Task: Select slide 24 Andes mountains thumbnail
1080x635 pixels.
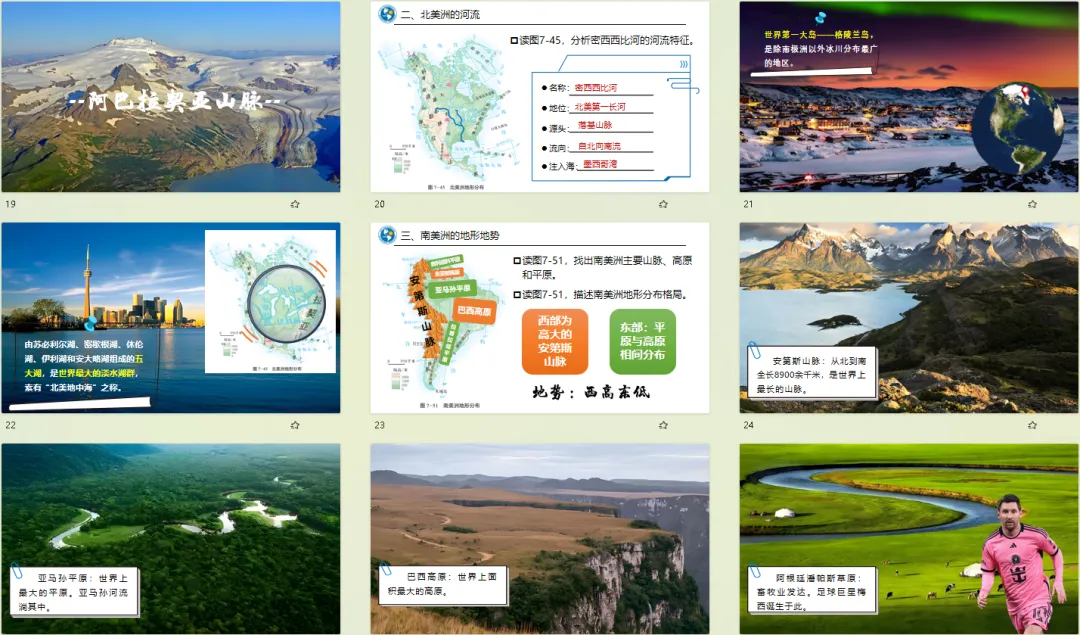Action: click(x=909, y=318)
